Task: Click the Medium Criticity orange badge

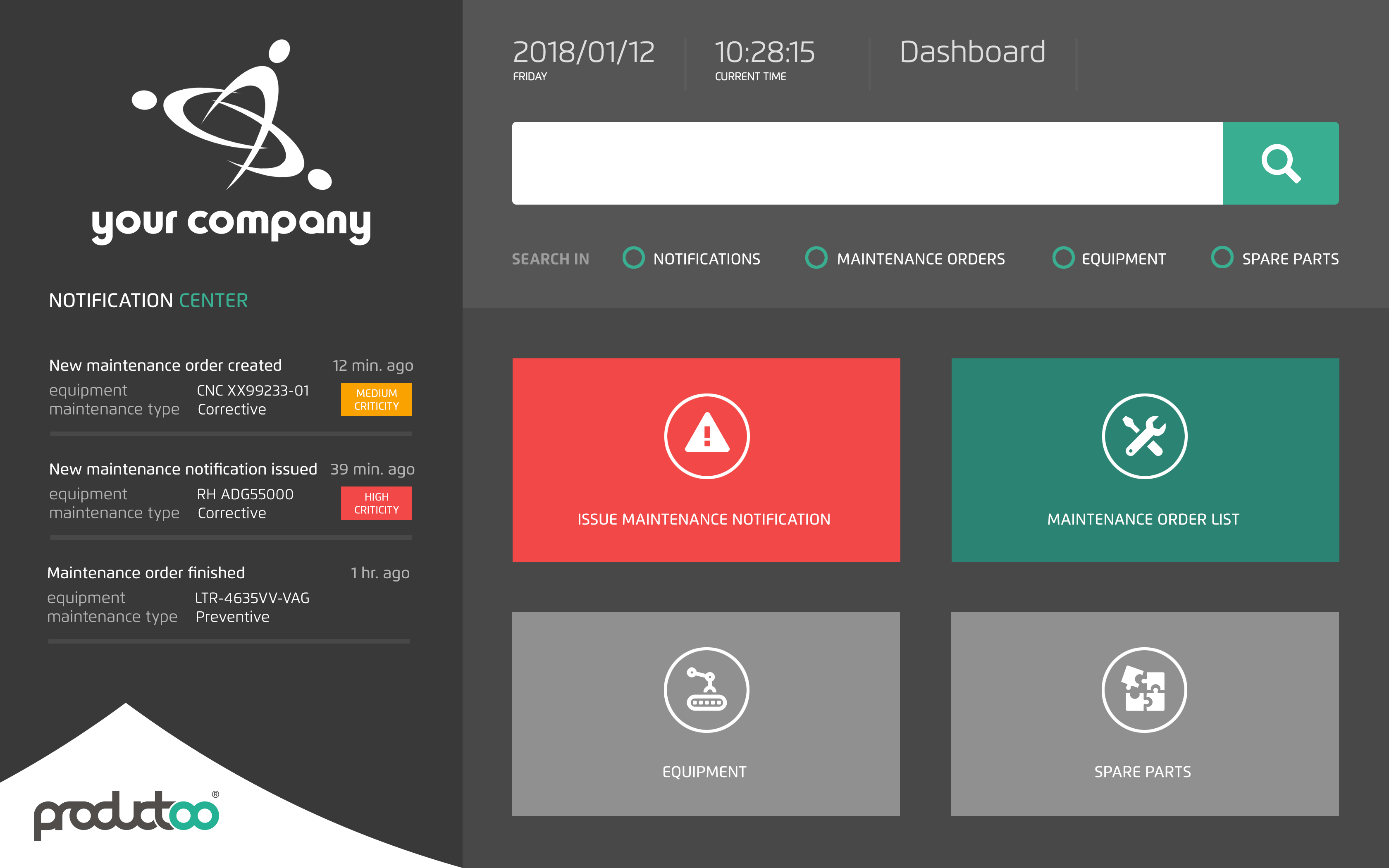Action: point(376,400)
